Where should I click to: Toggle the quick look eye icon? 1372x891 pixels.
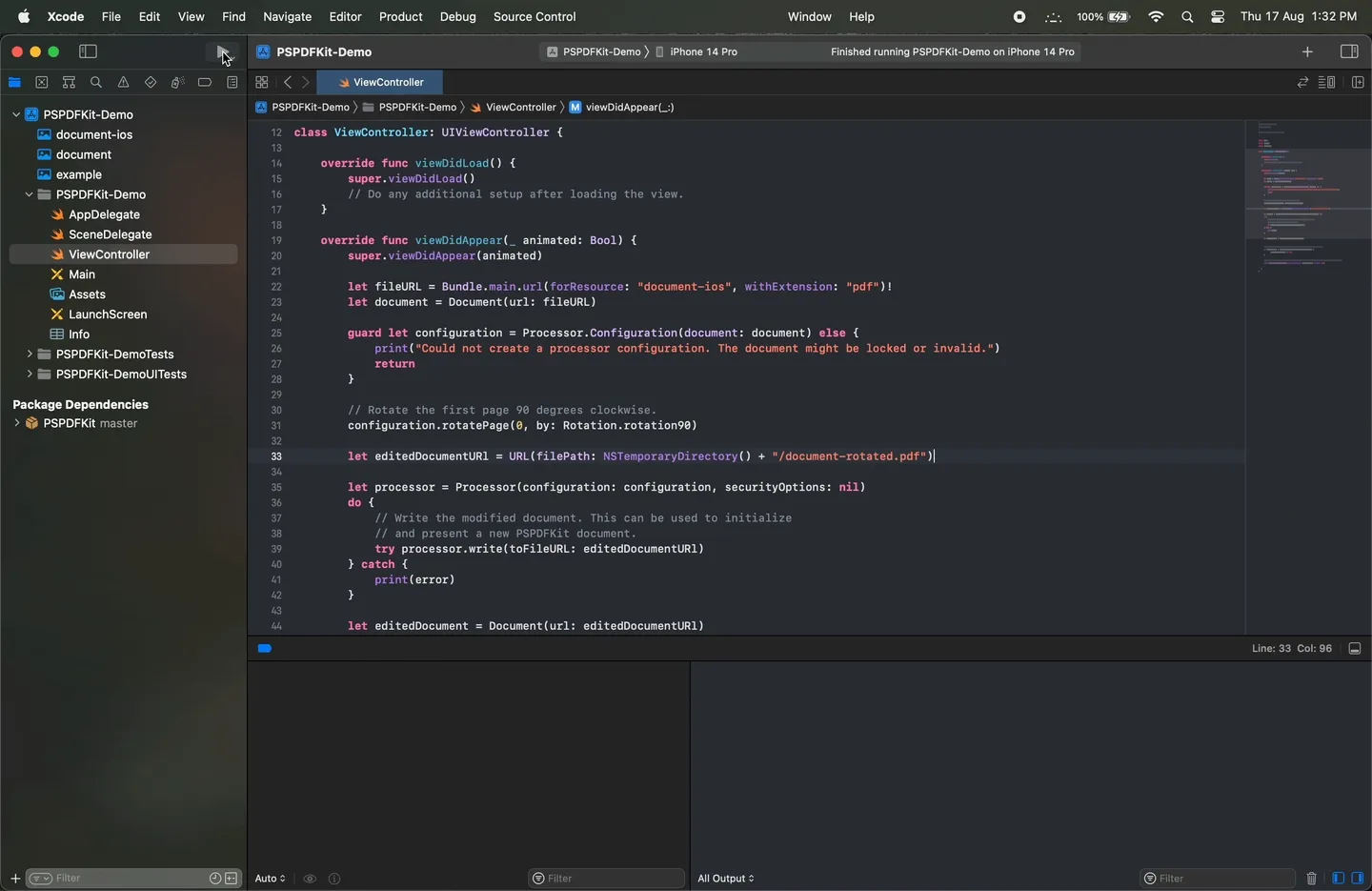(x=310, y=879)
